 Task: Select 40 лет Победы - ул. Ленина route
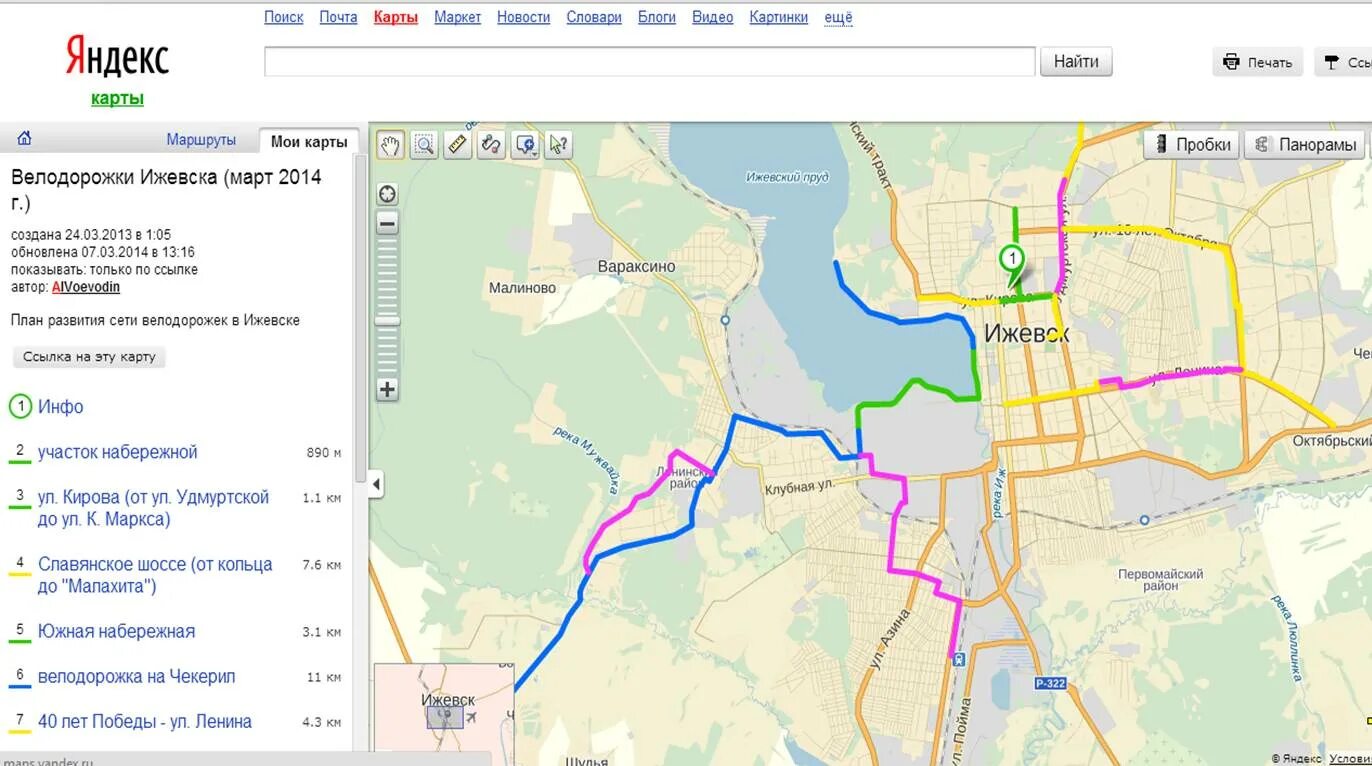click(145, 722)
